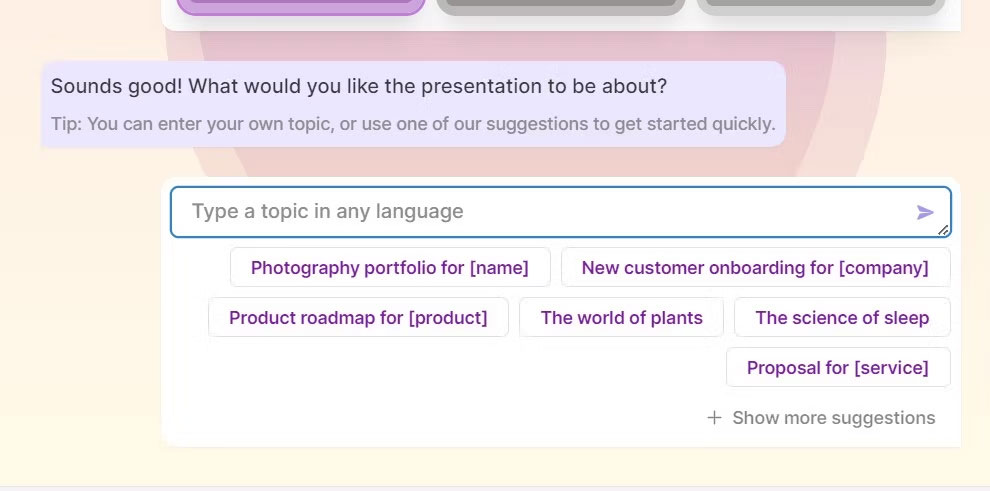The image size is (990, 491).
Task: Click the plus icon beside Show more suggestions
Action: click(x=714, y=417)
